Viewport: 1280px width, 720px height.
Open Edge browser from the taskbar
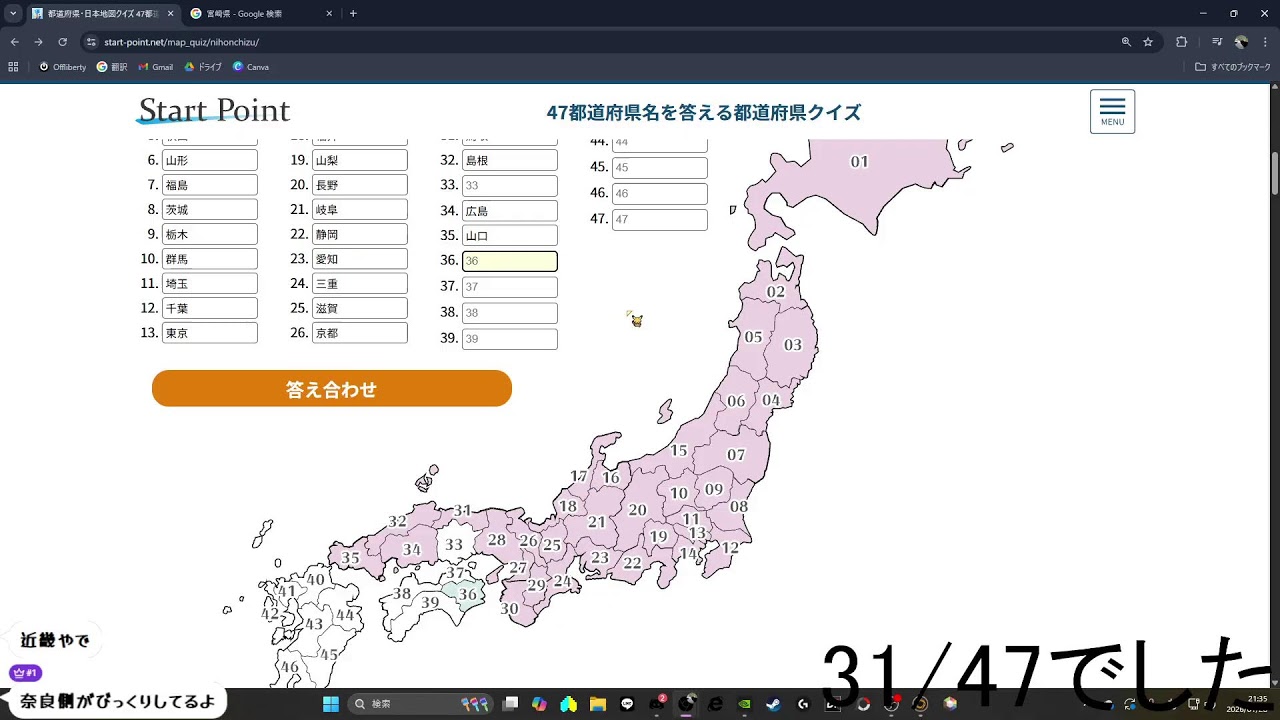pyautogui.click(x=715, y=704)
